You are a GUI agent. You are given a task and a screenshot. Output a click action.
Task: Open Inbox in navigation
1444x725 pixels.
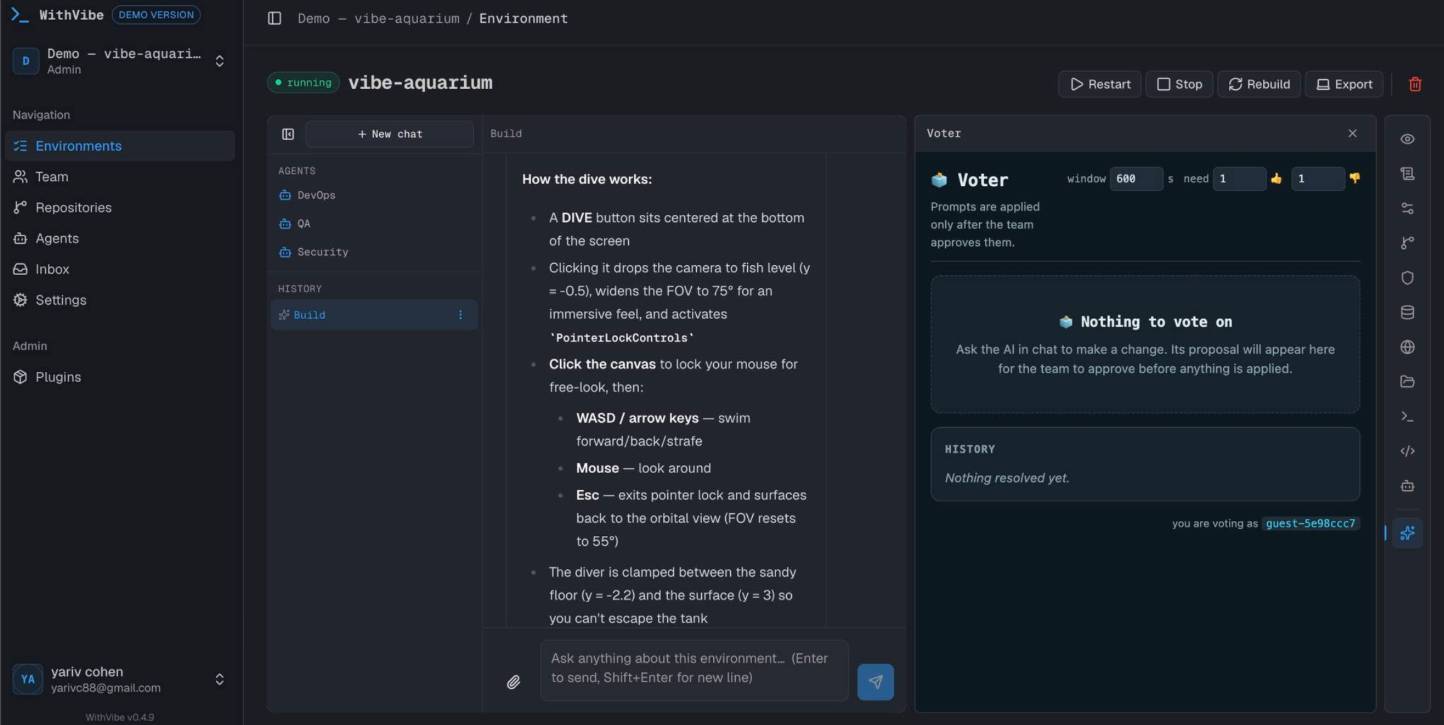point(120,269)
